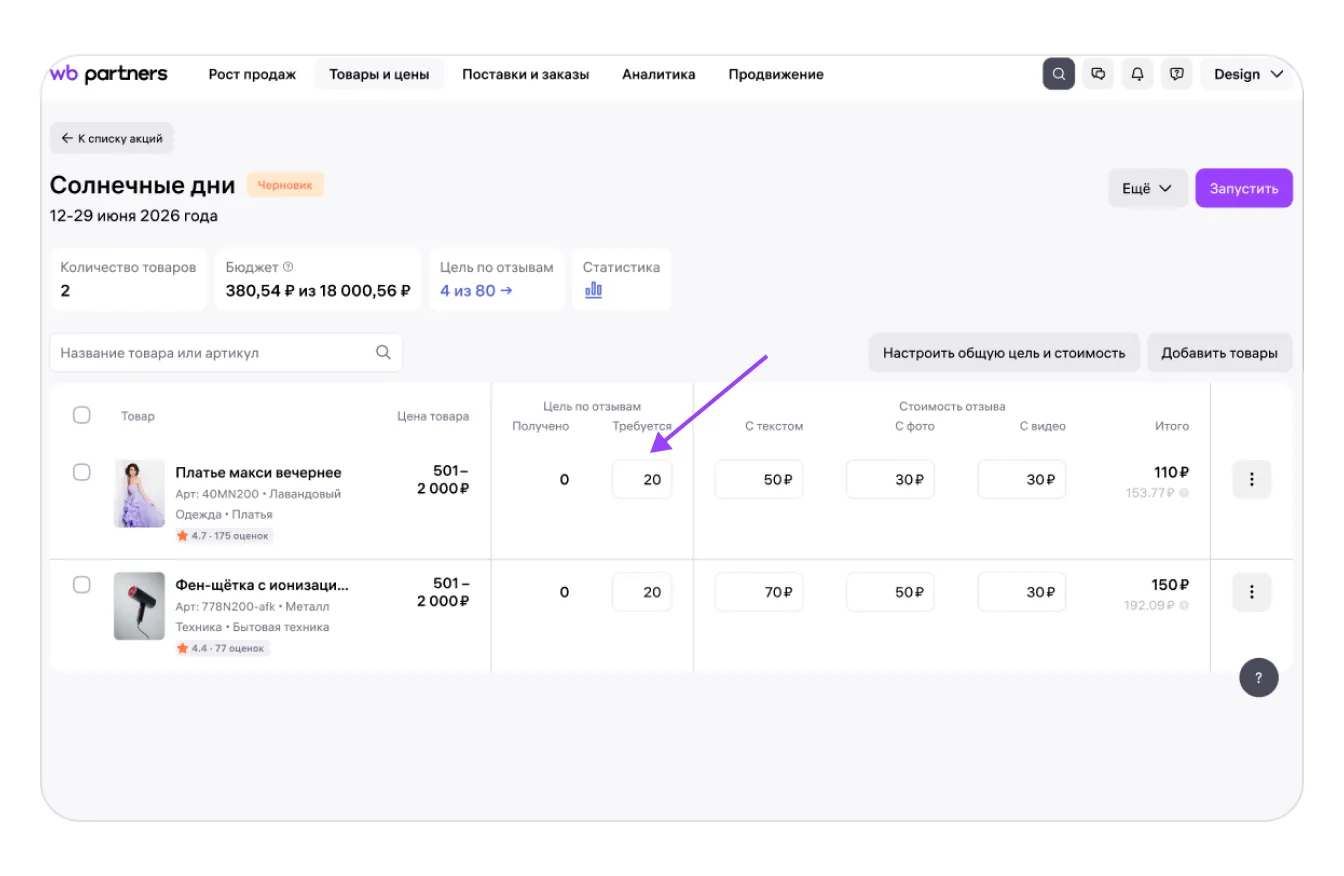
Task: Open the chat messages icon
Action: 1098,74
